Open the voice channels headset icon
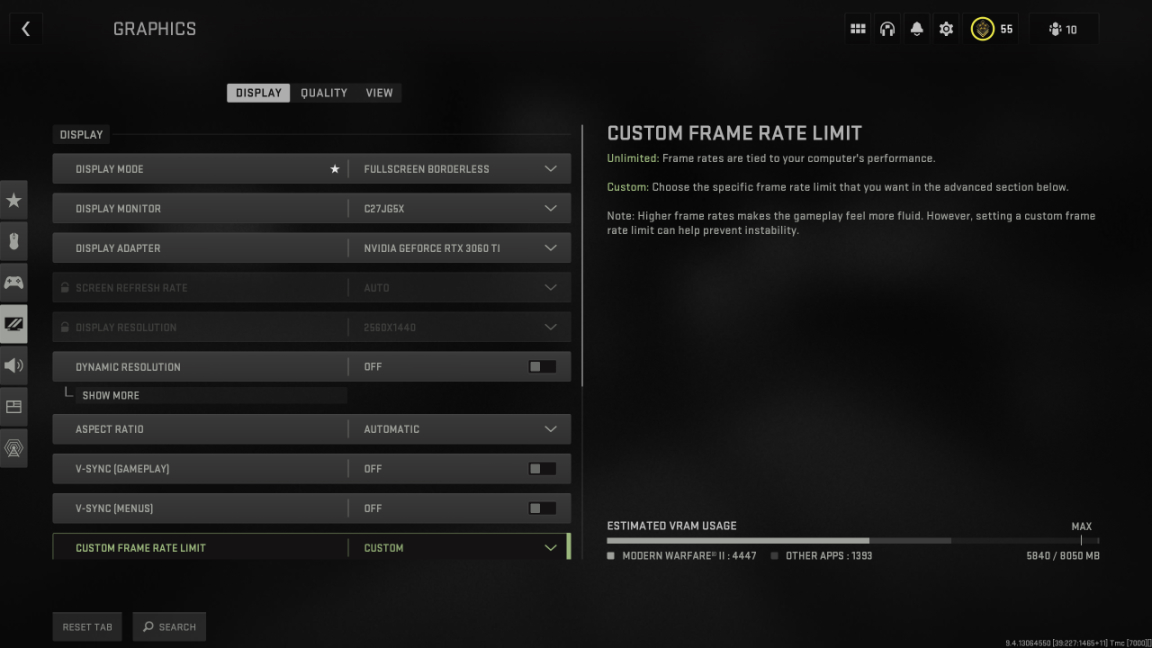This screenshot has width=1152, height=648. (887, 29)
